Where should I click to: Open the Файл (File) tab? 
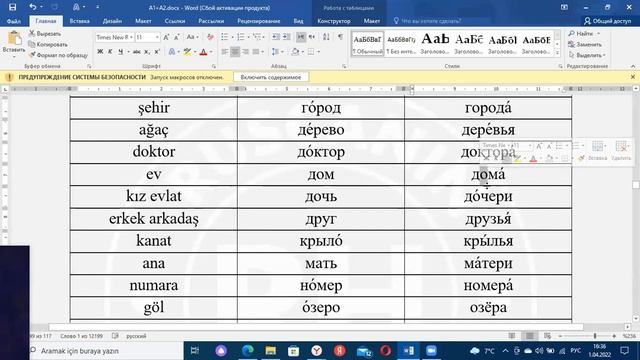13,21
